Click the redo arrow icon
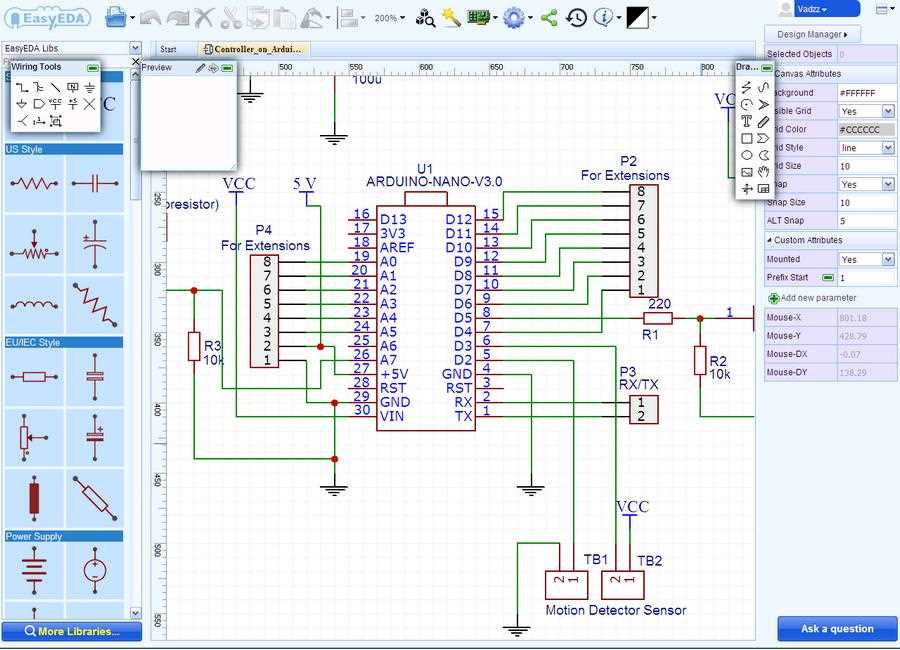The width and height of the screenshot is (900, 650). pyautogui.click(x=177, y=18)
